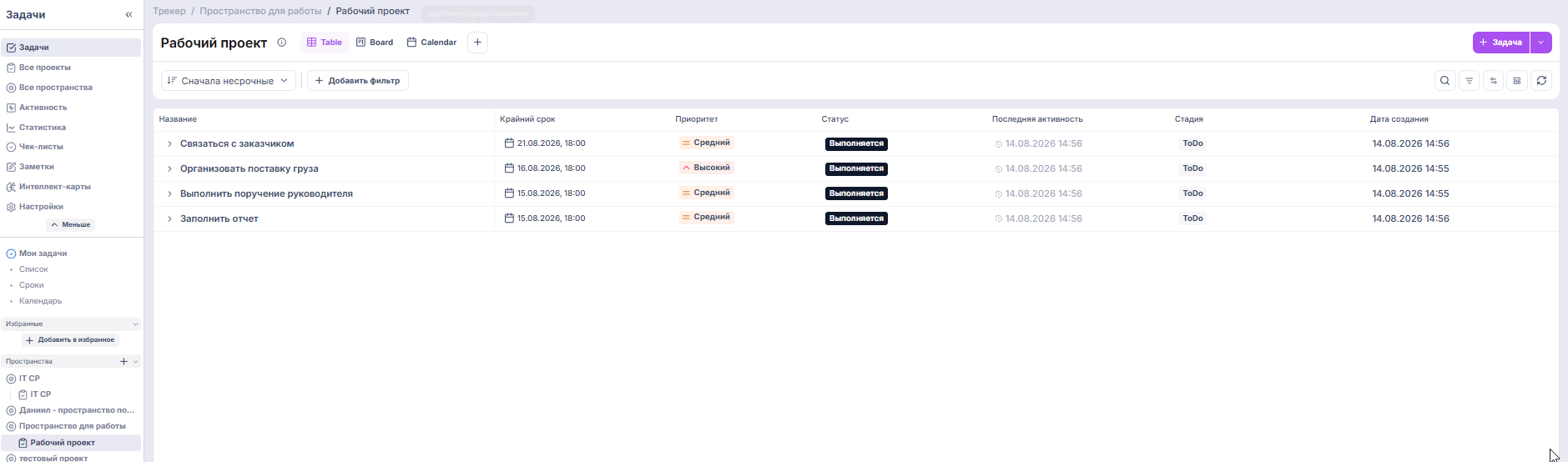Image resolution: width=1568 pixels, height=462 pixels.
Task: Collapse the menu with the Меньше button
Action: (71, 224)
